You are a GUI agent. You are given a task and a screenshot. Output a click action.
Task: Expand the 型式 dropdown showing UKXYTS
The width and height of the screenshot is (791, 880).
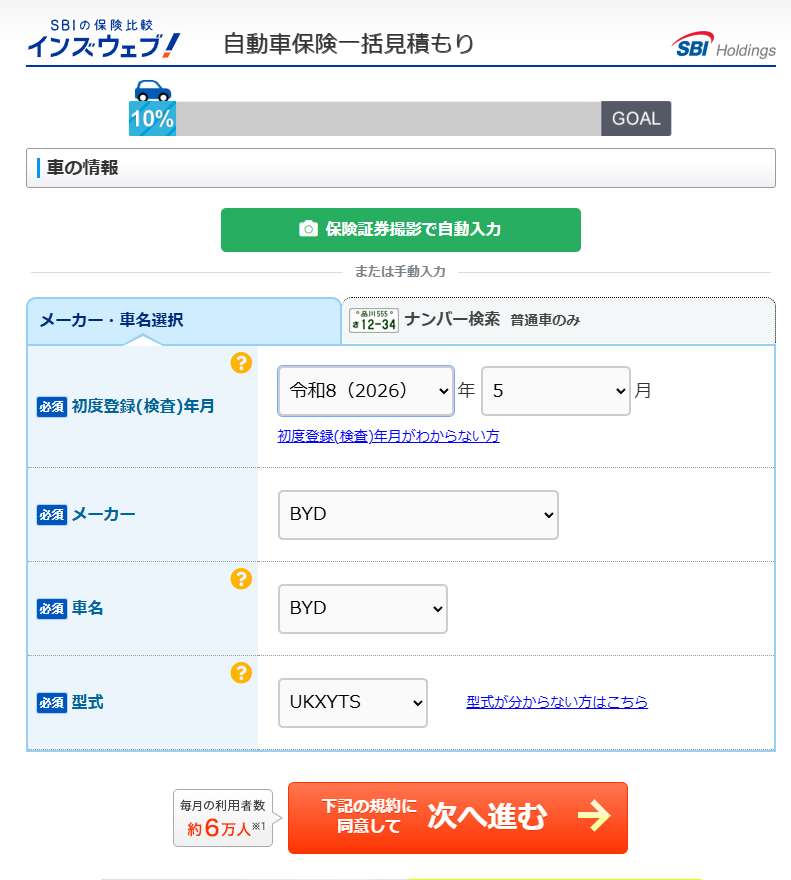point(353,703)
